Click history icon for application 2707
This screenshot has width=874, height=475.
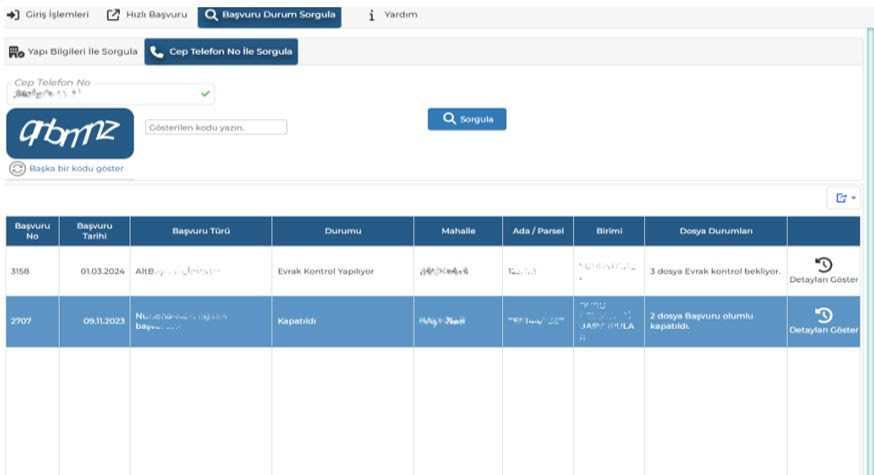(x=824, y=315)
